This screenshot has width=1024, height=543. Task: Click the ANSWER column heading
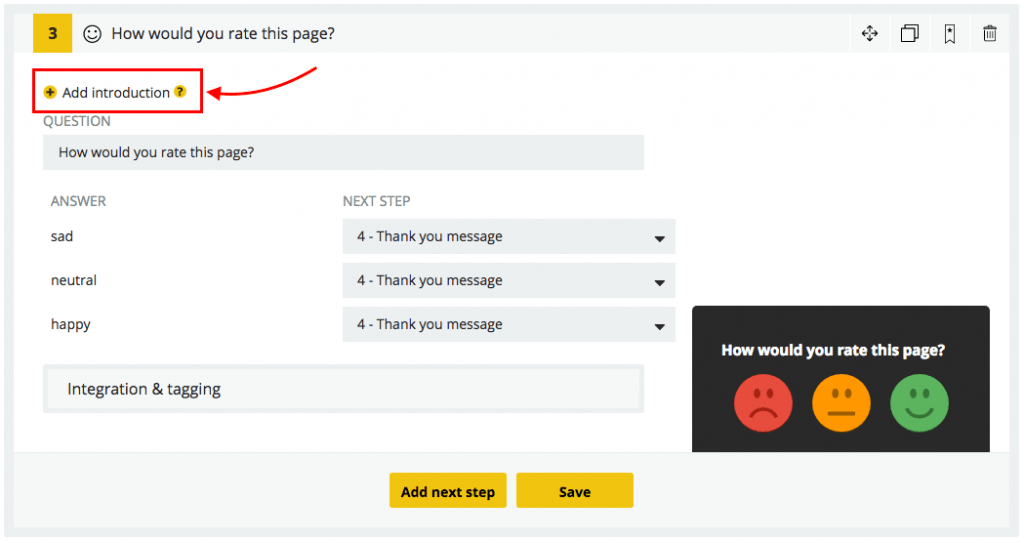point(78,201)
